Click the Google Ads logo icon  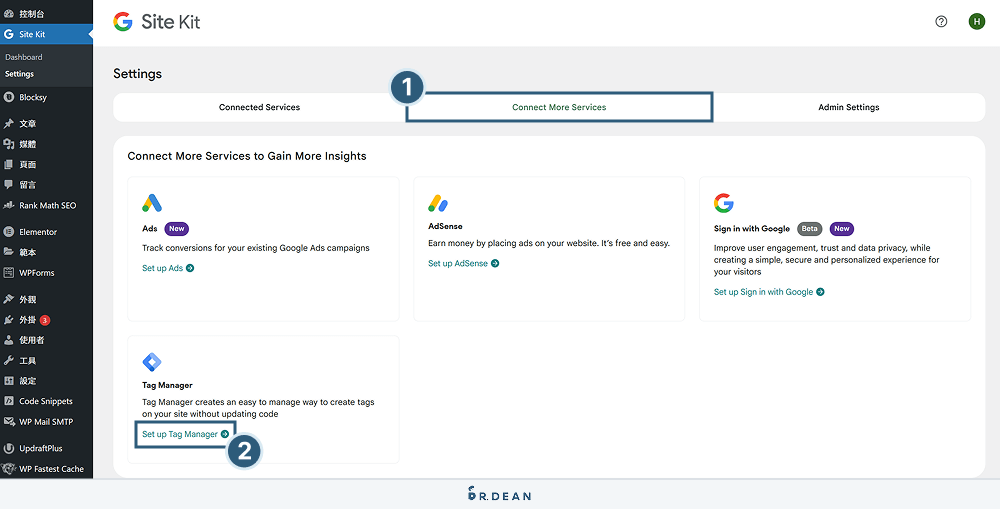tap(152, 203)
